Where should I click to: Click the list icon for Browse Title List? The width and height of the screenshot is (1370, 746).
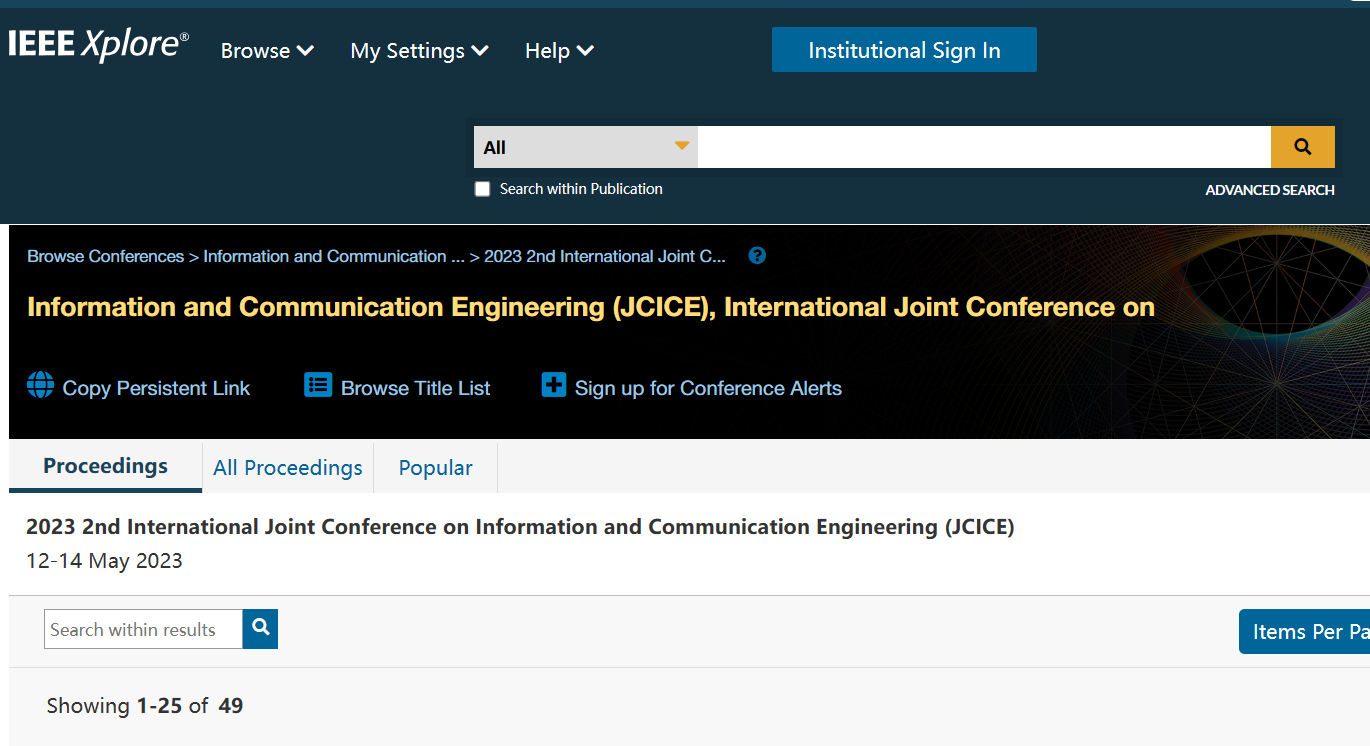tap(318, 385)
